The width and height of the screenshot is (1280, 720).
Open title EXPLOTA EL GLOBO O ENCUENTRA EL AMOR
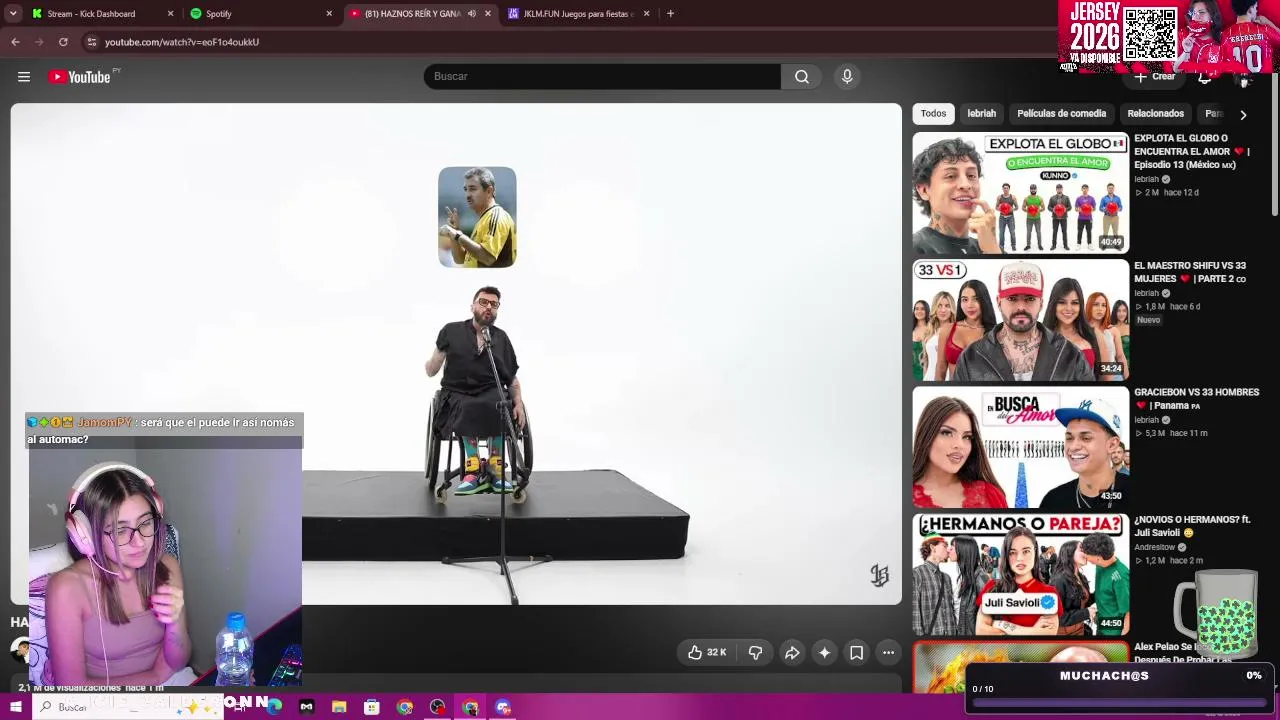click(x=1192, y=151)
